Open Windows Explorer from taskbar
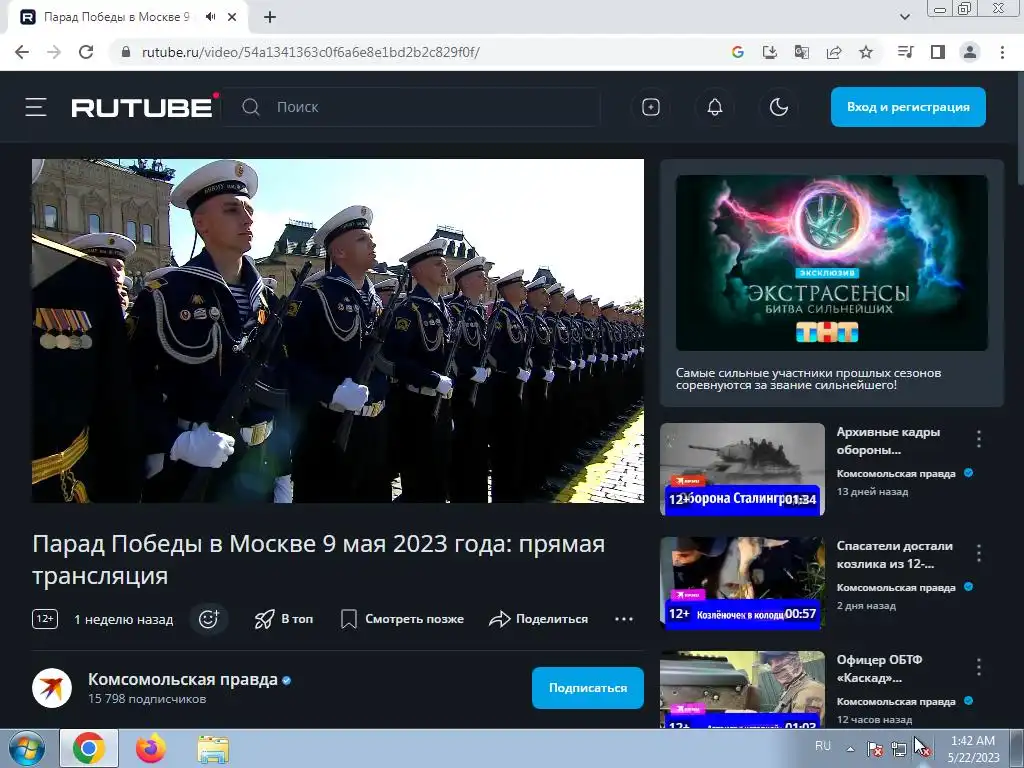 click(213, 748)
